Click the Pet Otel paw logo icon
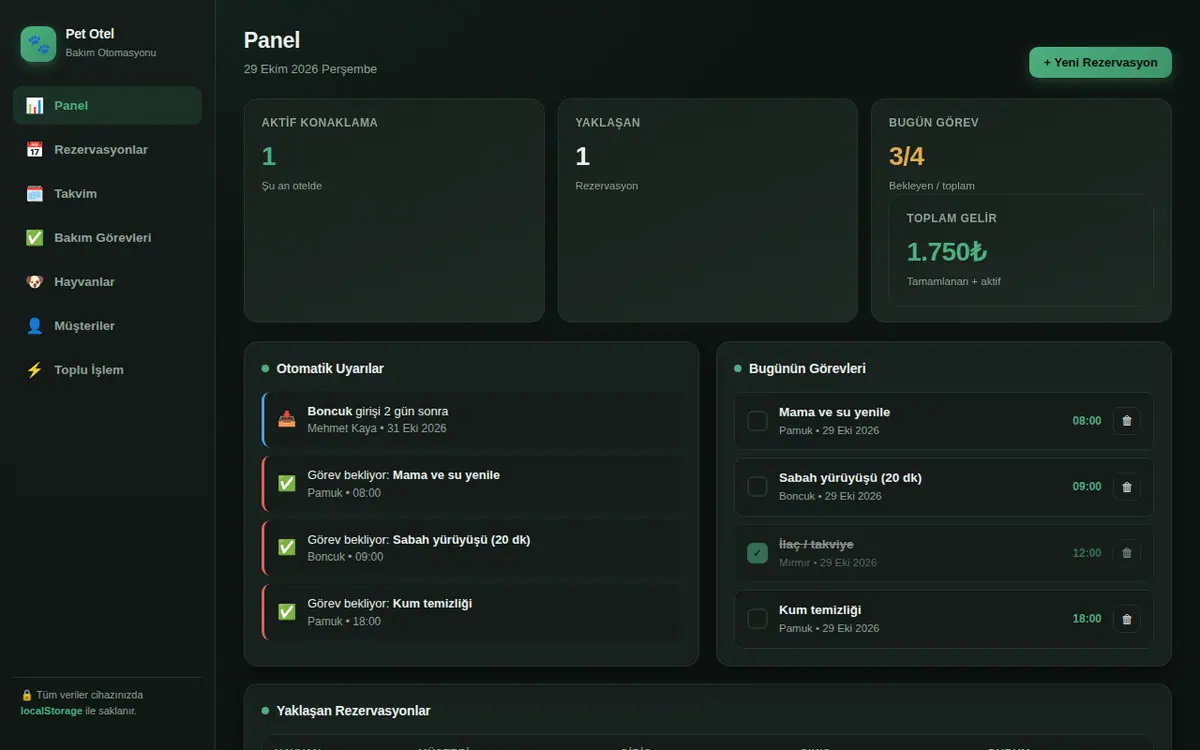 coord(39,44)
